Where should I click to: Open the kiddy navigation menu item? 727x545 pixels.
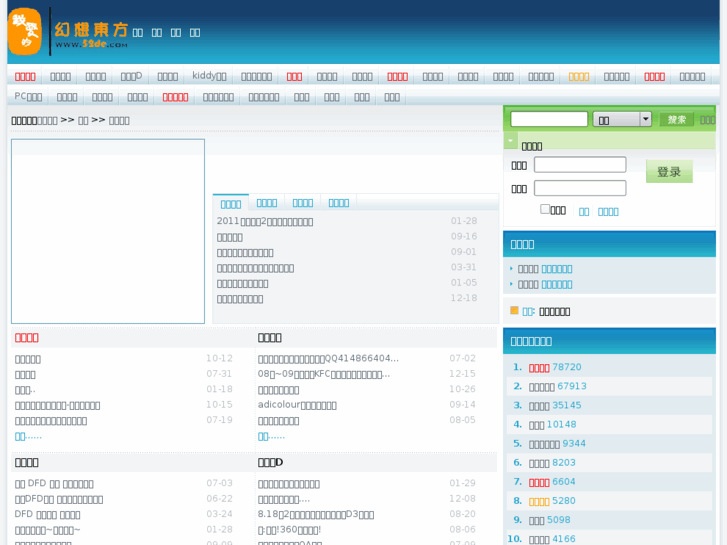209,76
